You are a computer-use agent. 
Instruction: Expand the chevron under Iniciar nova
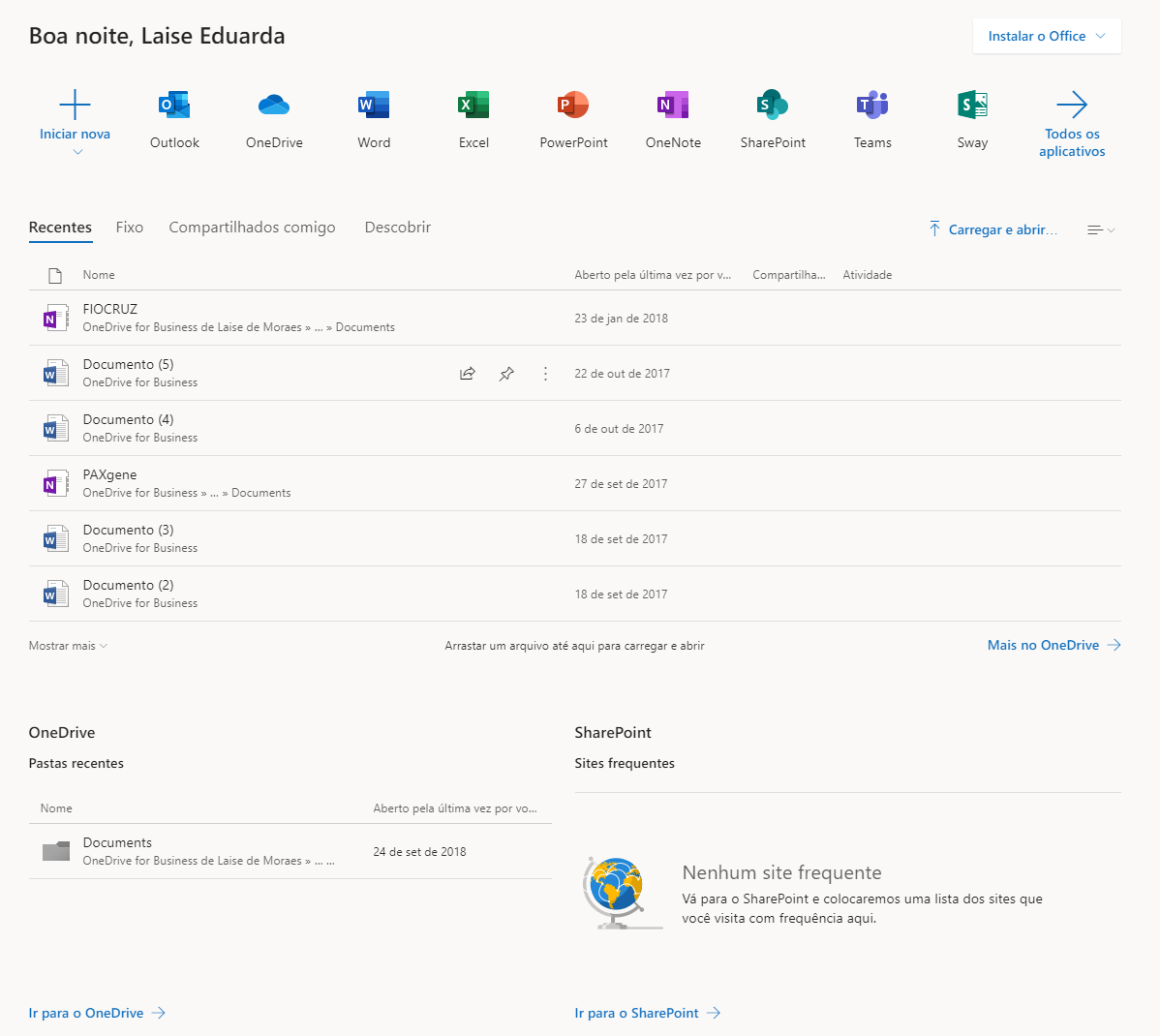77,152
